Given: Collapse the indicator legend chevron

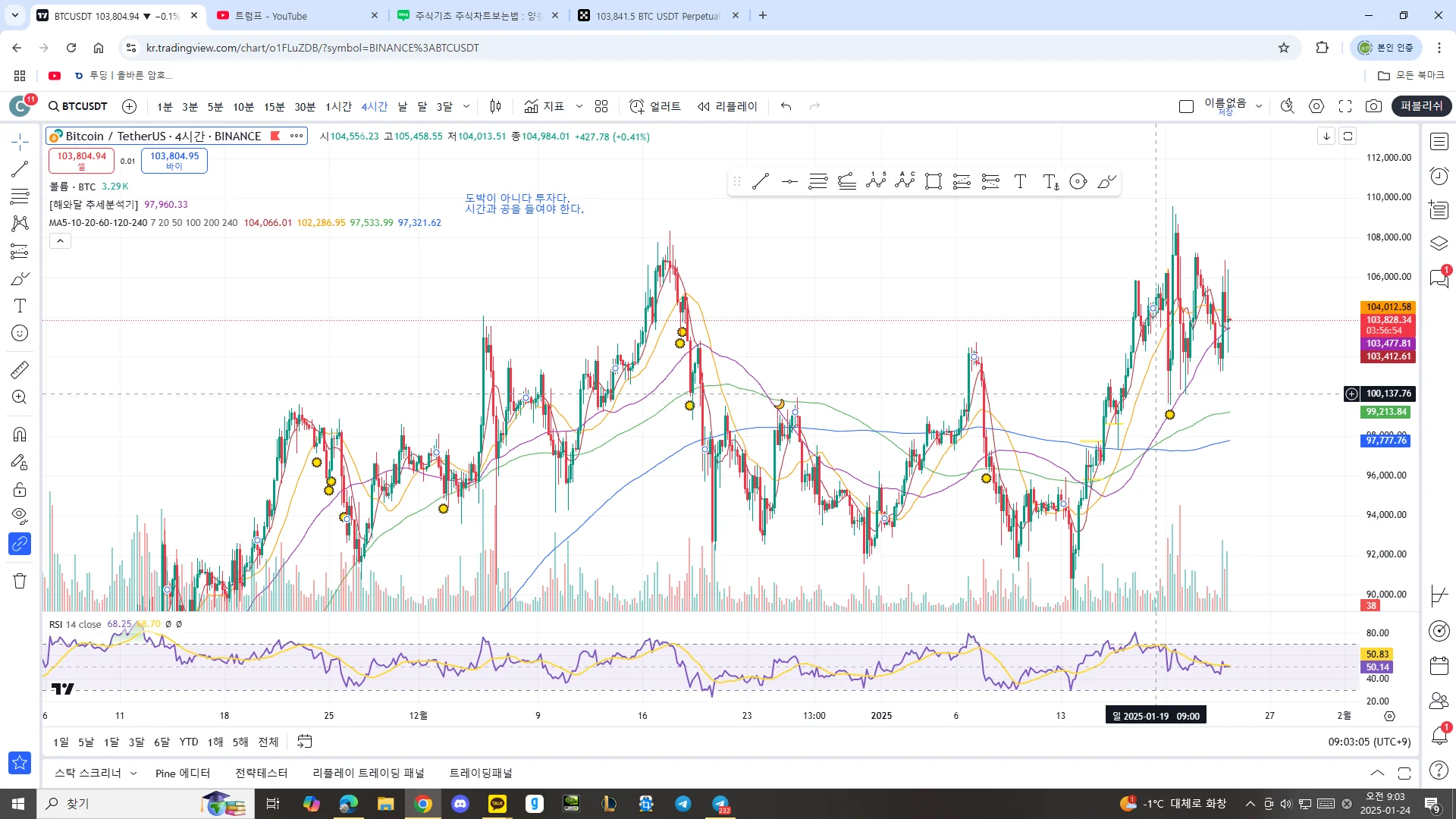Looking at the screenshot, I should 61,240.
